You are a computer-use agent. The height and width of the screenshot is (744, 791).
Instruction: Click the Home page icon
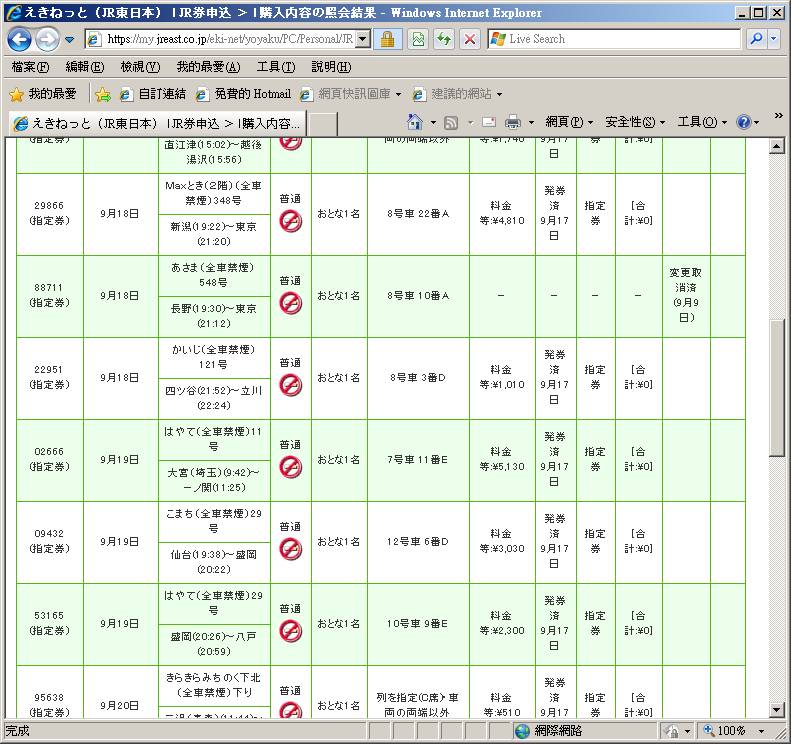[x=415, y=122]
